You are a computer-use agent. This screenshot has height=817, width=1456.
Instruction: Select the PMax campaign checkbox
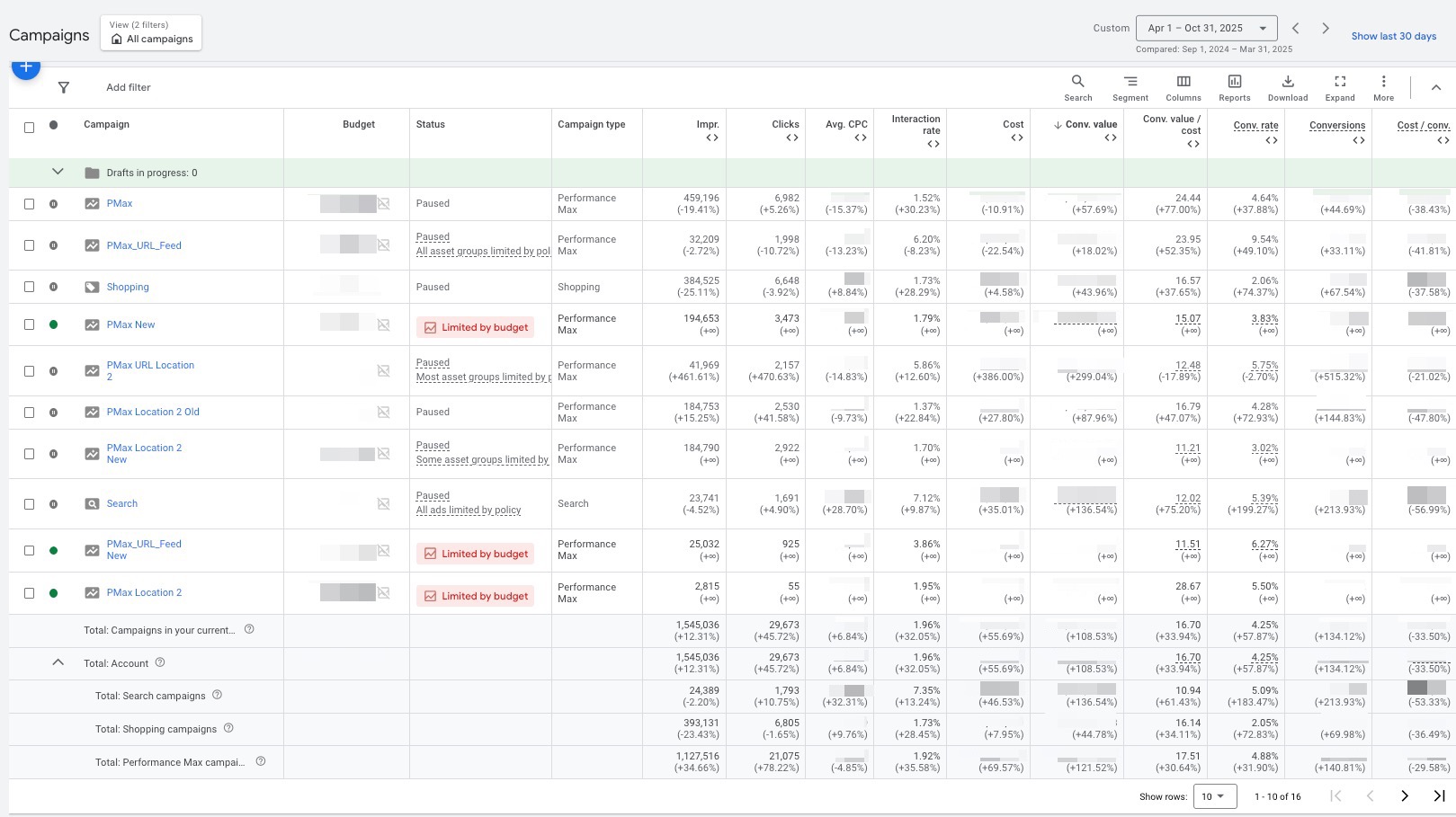click(30, 204)
